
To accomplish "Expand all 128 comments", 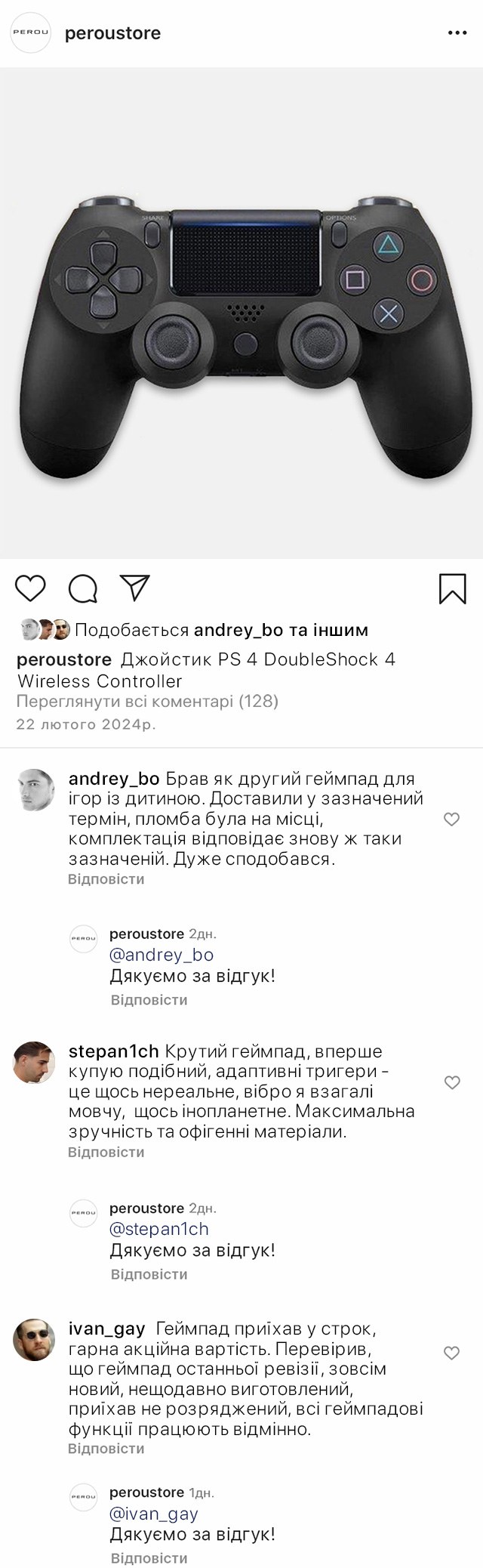I will click(148, 702).
